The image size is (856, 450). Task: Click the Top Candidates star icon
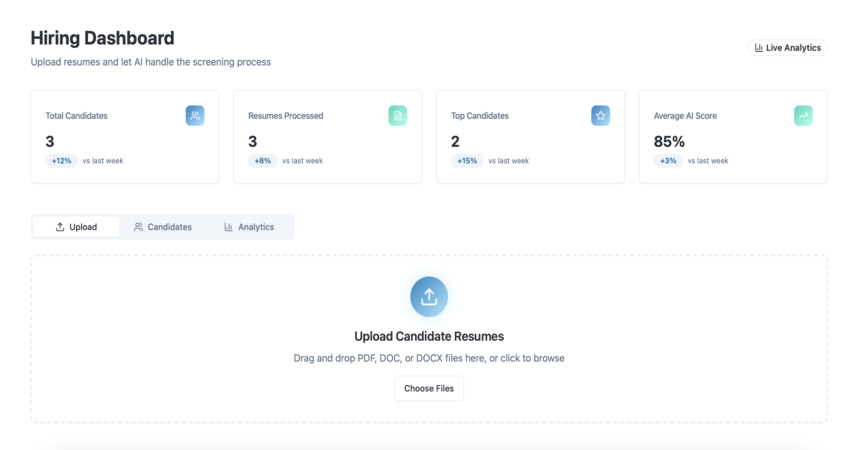[x=601, y=116]
